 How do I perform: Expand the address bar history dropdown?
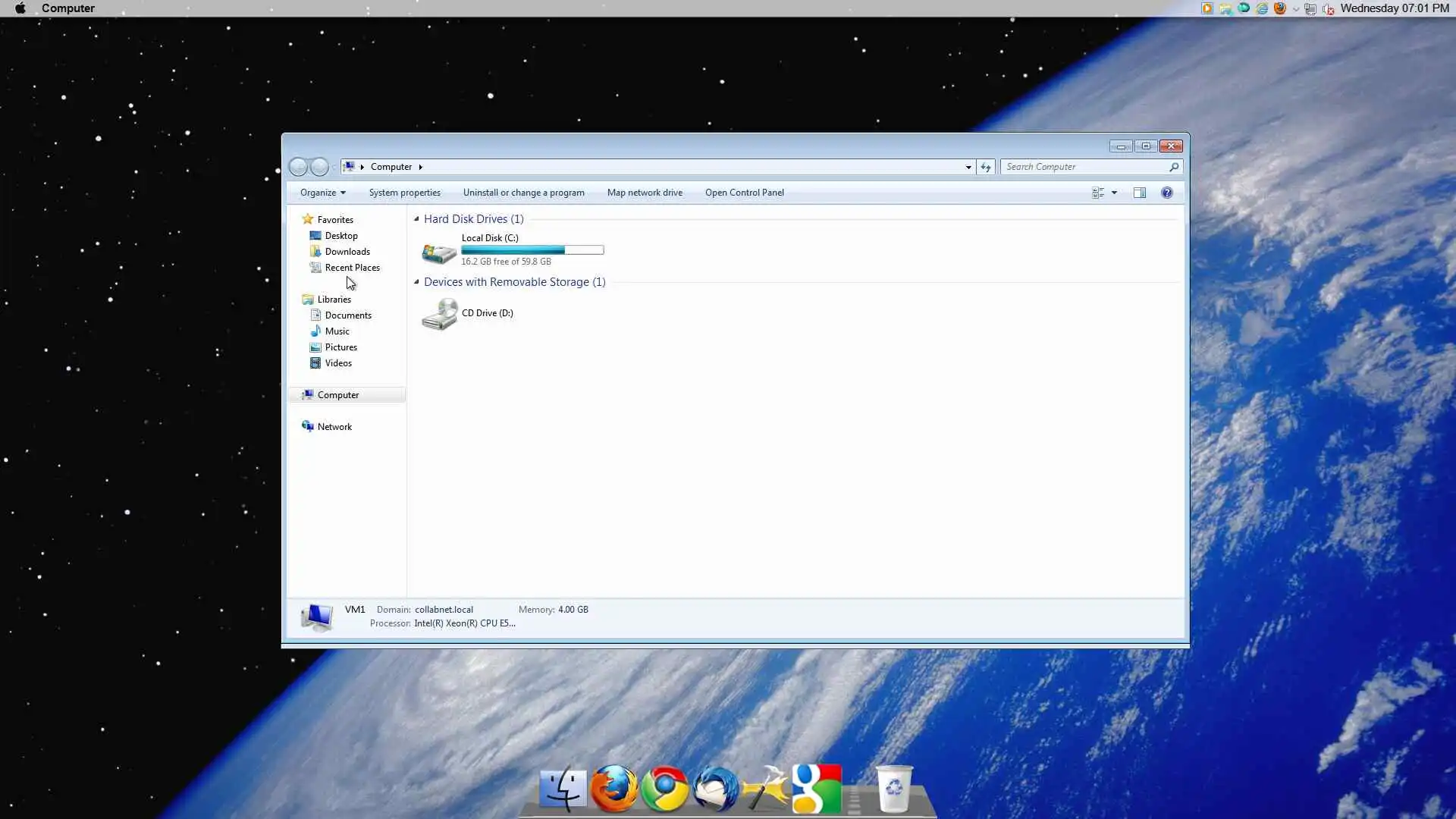(968, 167)
